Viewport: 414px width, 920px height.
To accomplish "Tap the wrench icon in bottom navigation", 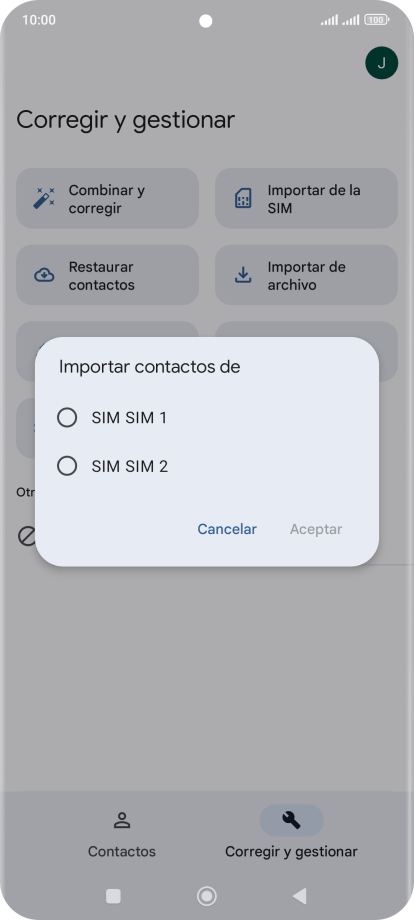I will click(291, 820).
